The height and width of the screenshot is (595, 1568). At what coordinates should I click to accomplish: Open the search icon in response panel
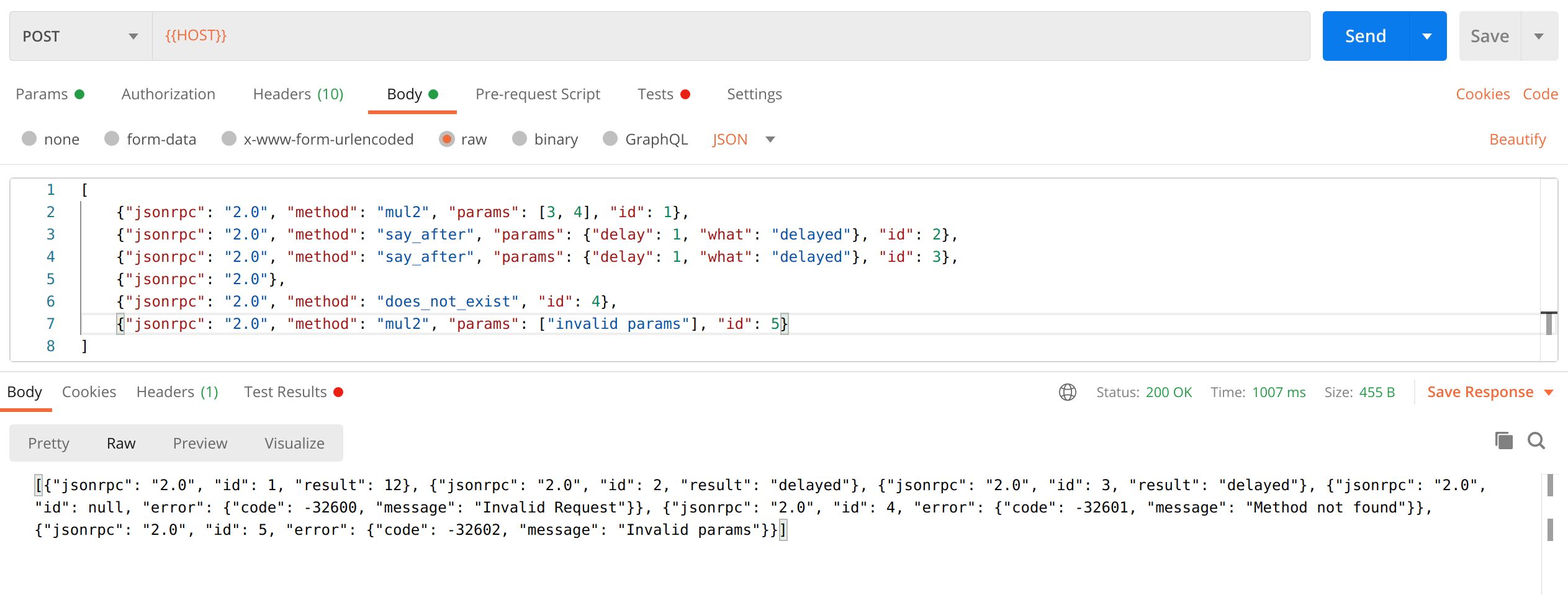[x=1536, y=441]
